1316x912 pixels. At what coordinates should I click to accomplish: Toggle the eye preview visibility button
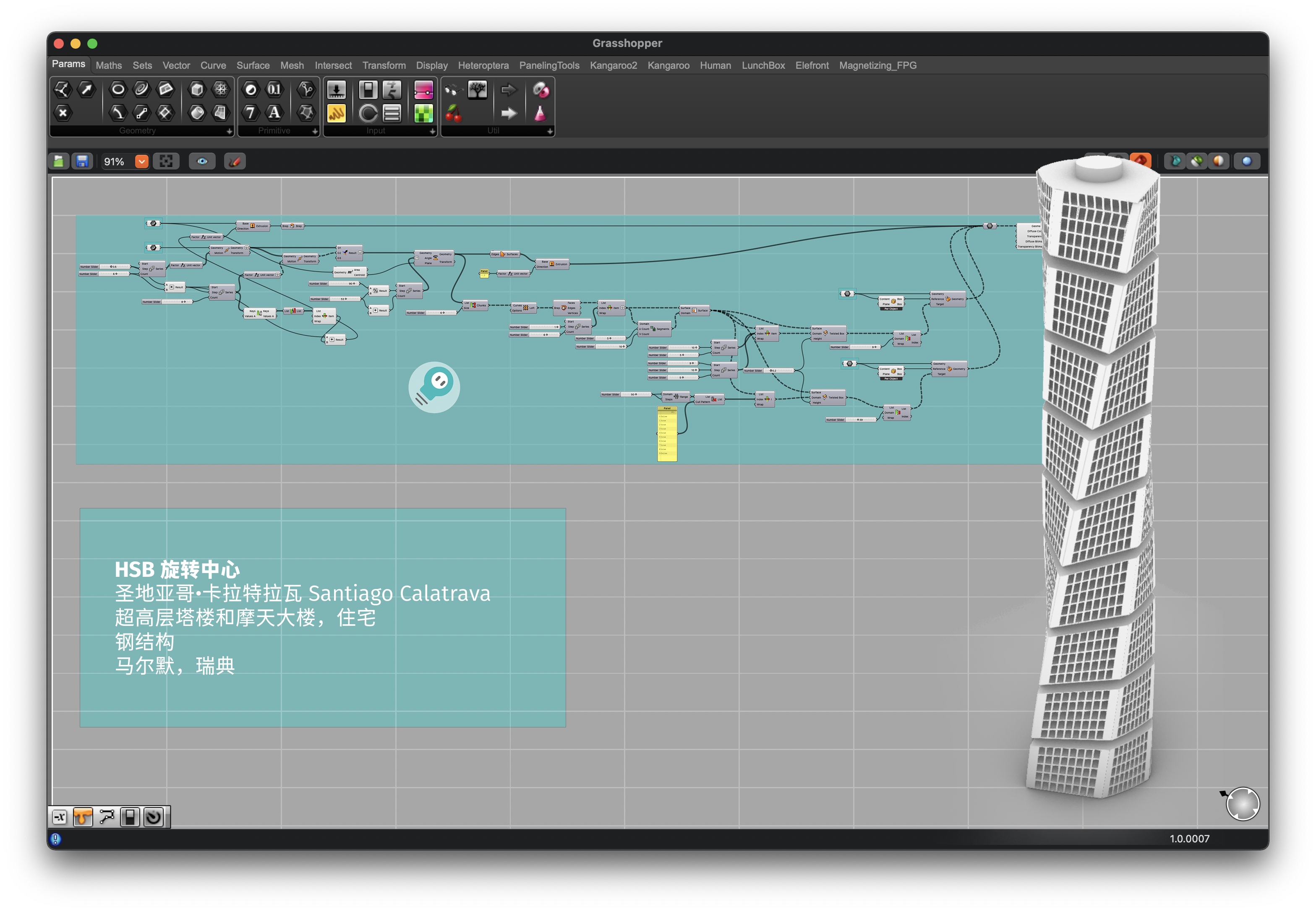[202, 162]
